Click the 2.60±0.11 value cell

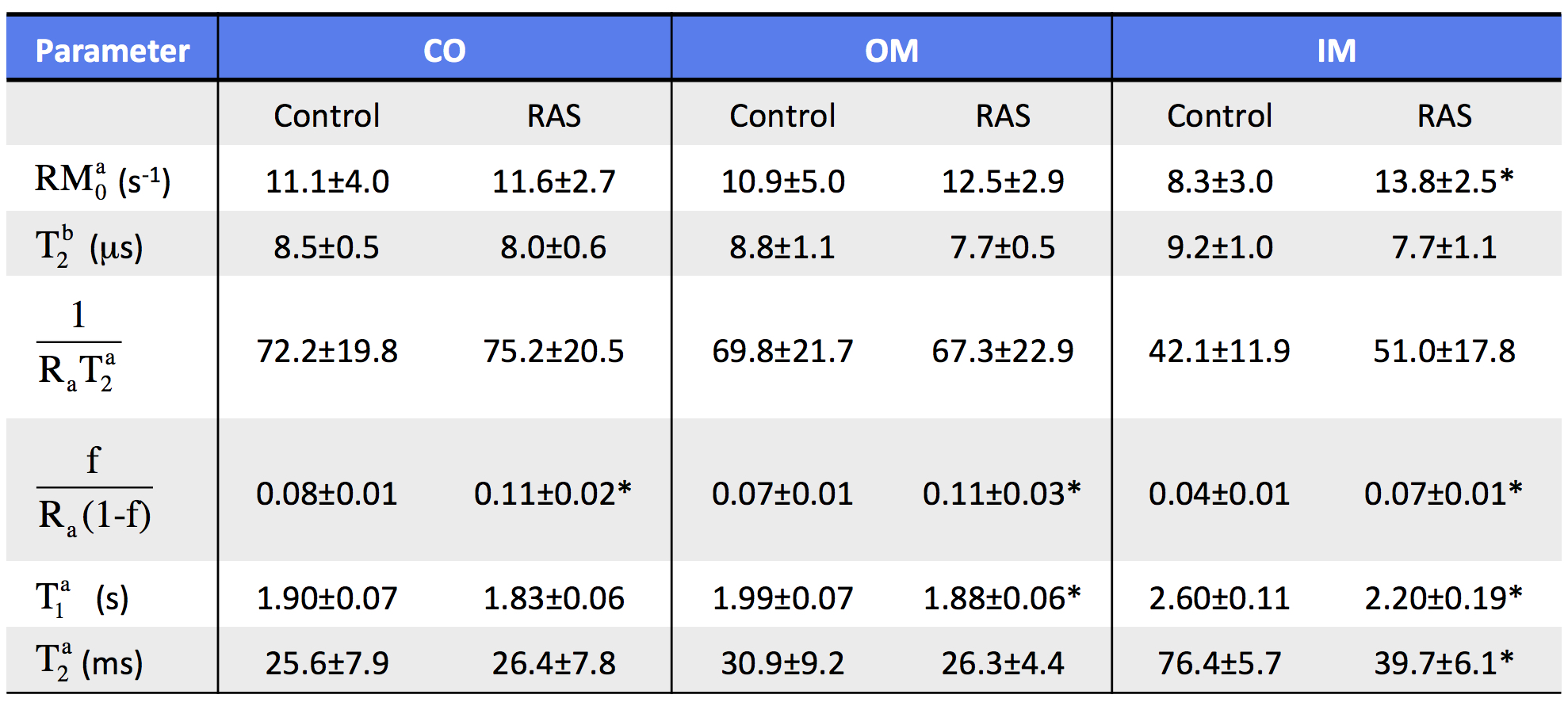click(x=1219, y=598)
